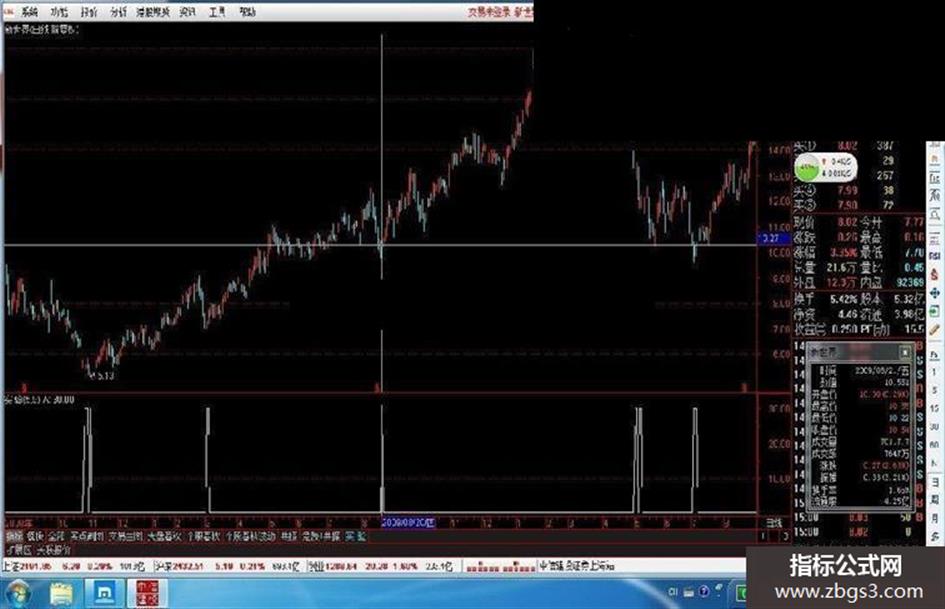Select the 指标 tab below the chart
The width and height of the screenshot is (945, 609).
click(14, 536)
